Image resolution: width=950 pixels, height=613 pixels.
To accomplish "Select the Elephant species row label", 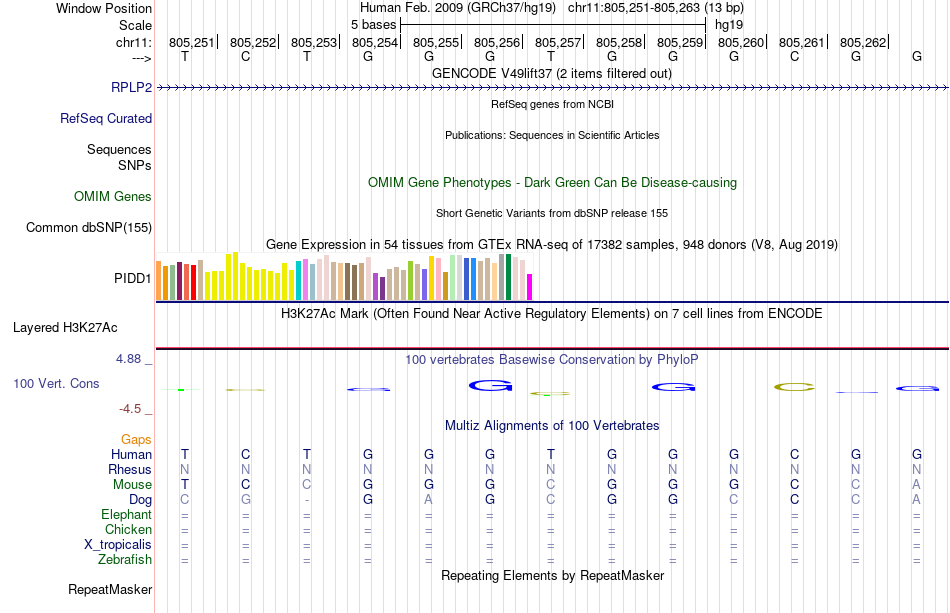I will (x=126, y=514).
